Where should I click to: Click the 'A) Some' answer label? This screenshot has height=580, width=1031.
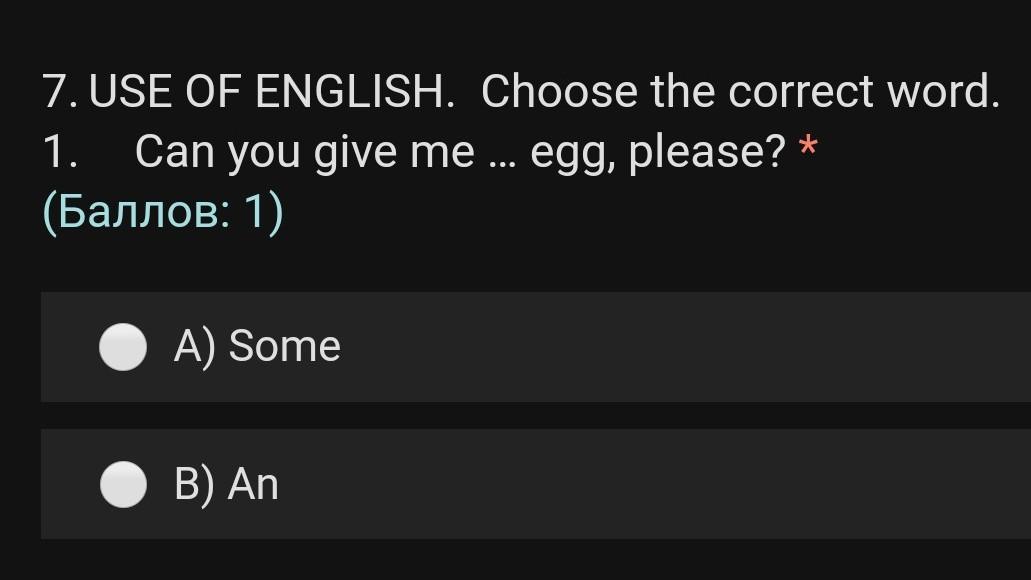coord(257,347)
